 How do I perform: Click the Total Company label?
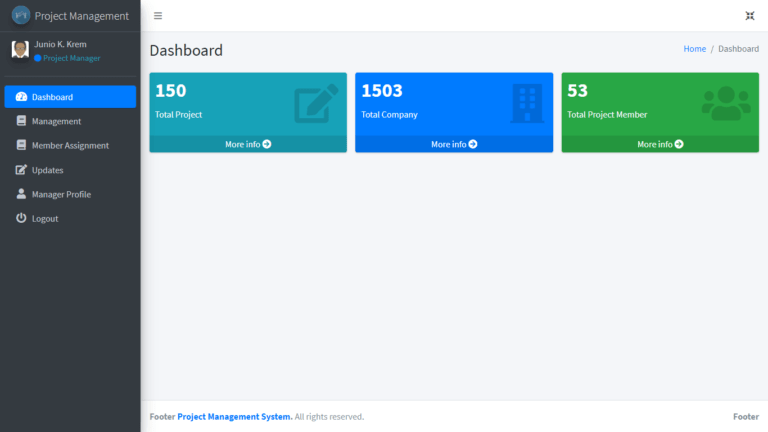(x=389, y=115)
